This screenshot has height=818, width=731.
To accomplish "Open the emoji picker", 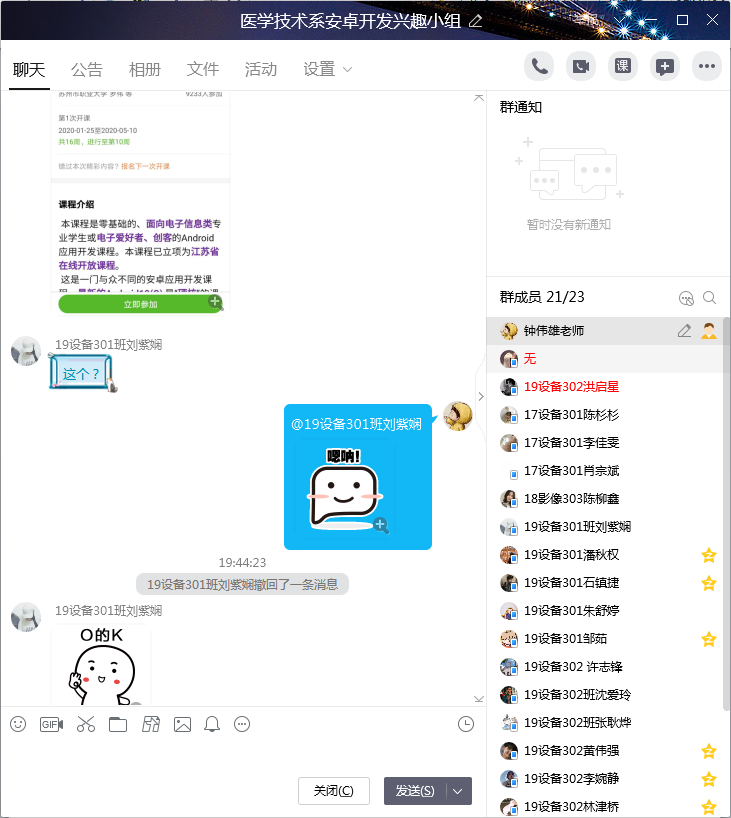I will (x=18, y=724).
